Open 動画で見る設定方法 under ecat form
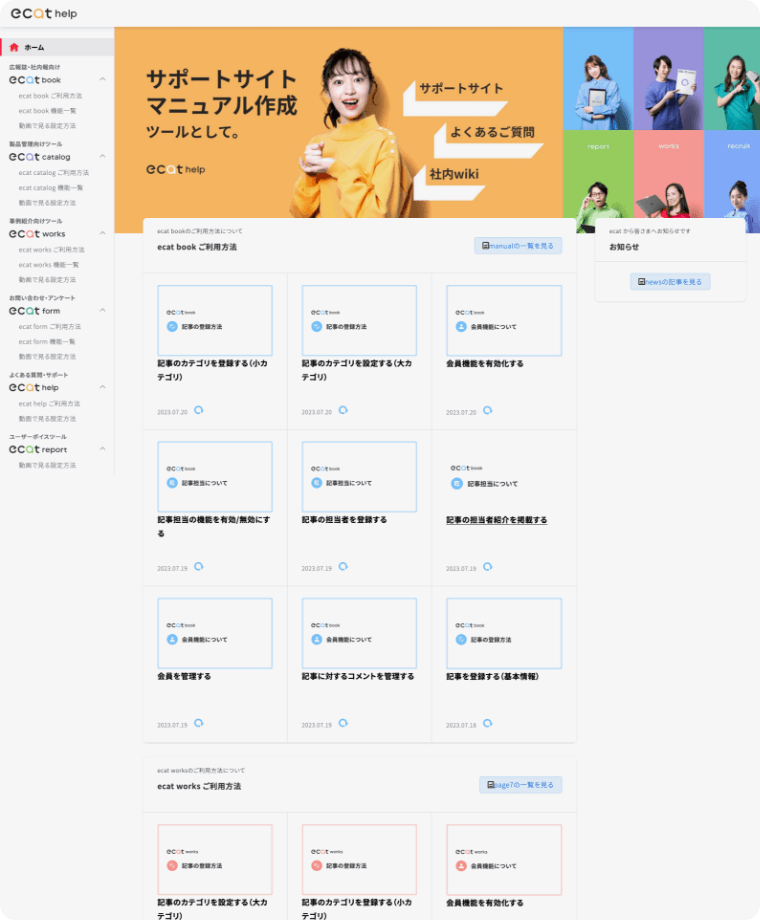 pyautogui.click(x=47, y=357)
